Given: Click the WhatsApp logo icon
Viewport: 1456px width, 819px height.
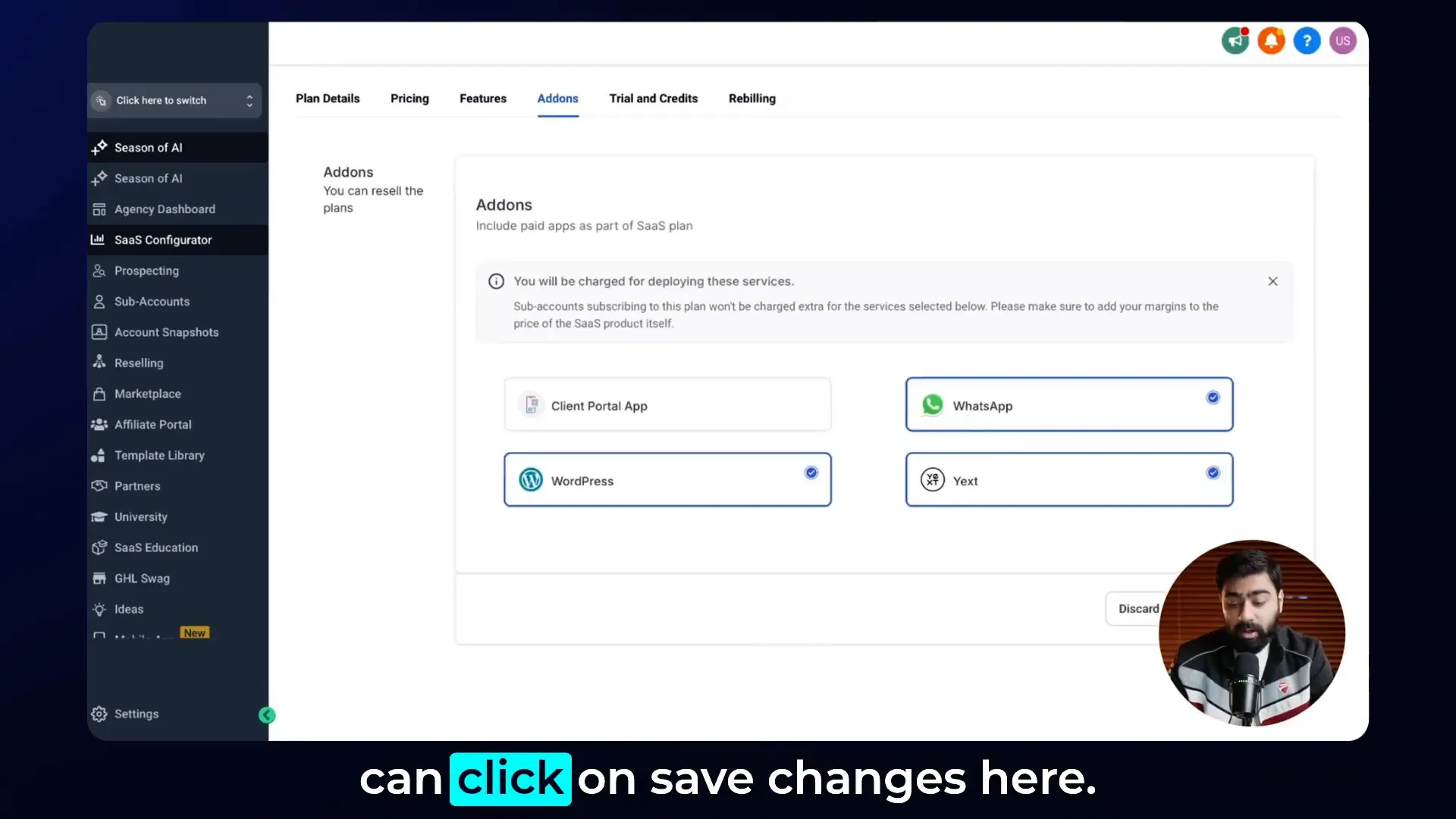Looking at the screenshot, I should pos(932,405).
